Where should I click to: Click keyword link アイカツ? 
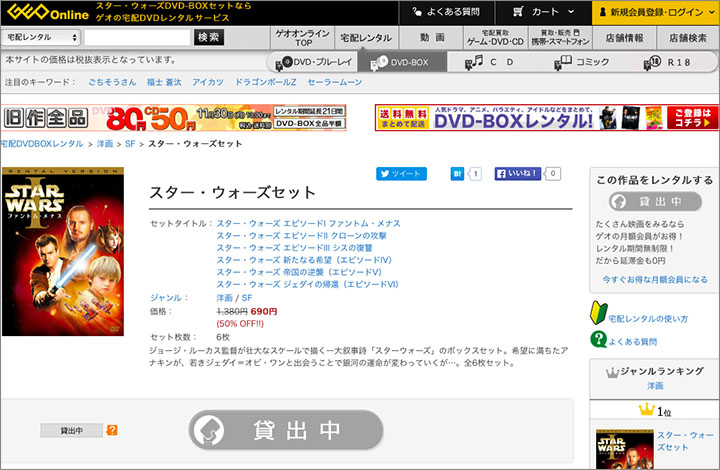[x=208, y=82]
